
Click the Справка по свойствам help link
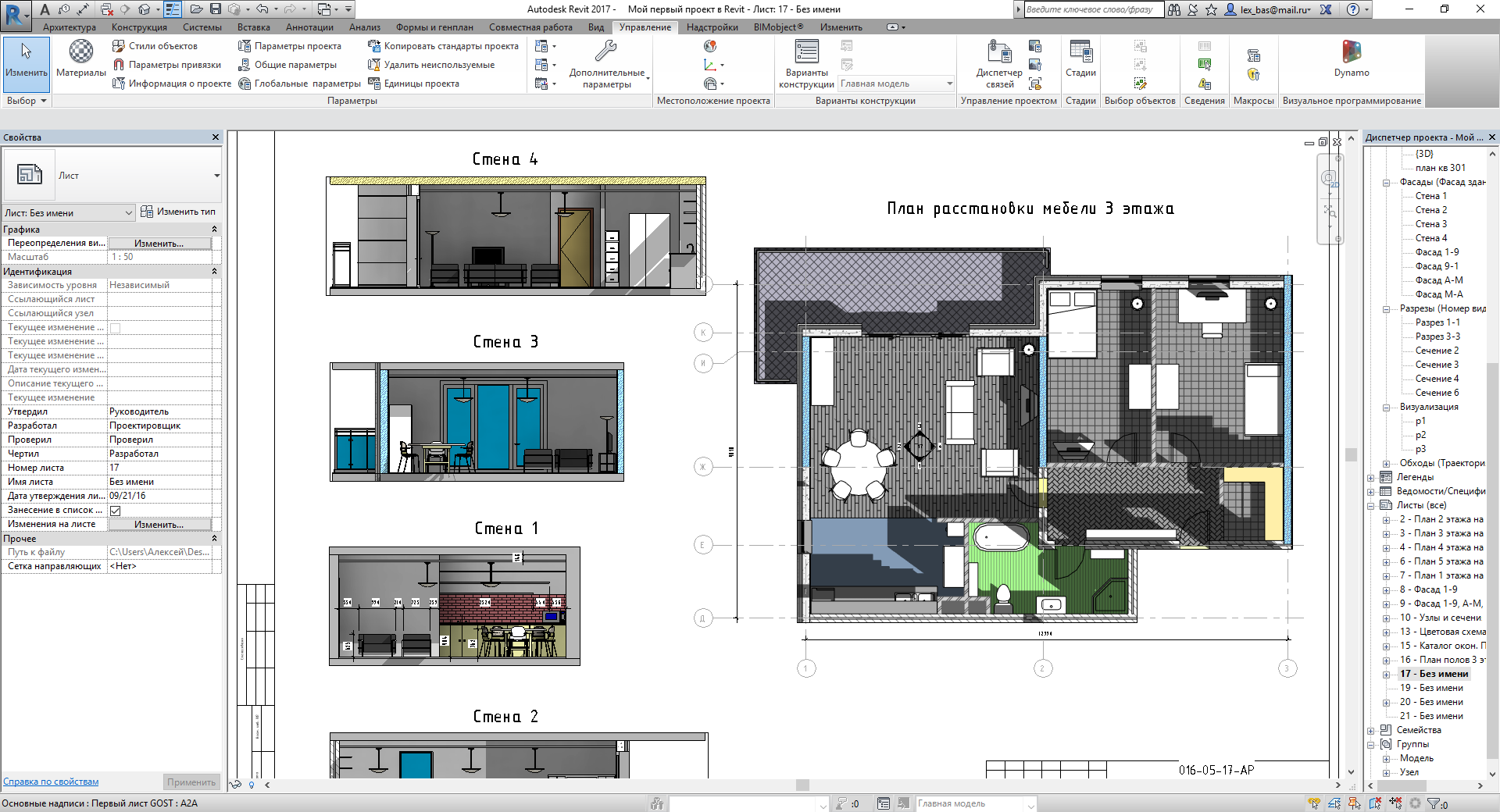(x=51, y=782)
